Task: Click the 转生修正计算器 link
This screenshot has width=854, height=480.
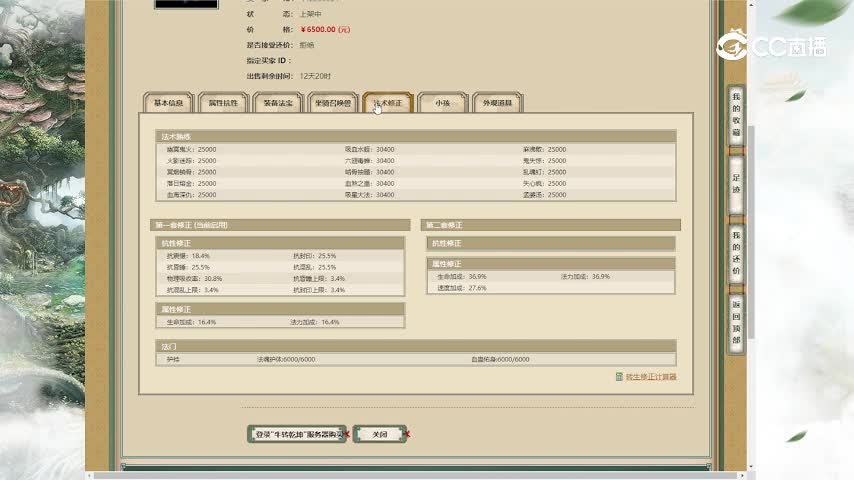Action: click(651, 377)
